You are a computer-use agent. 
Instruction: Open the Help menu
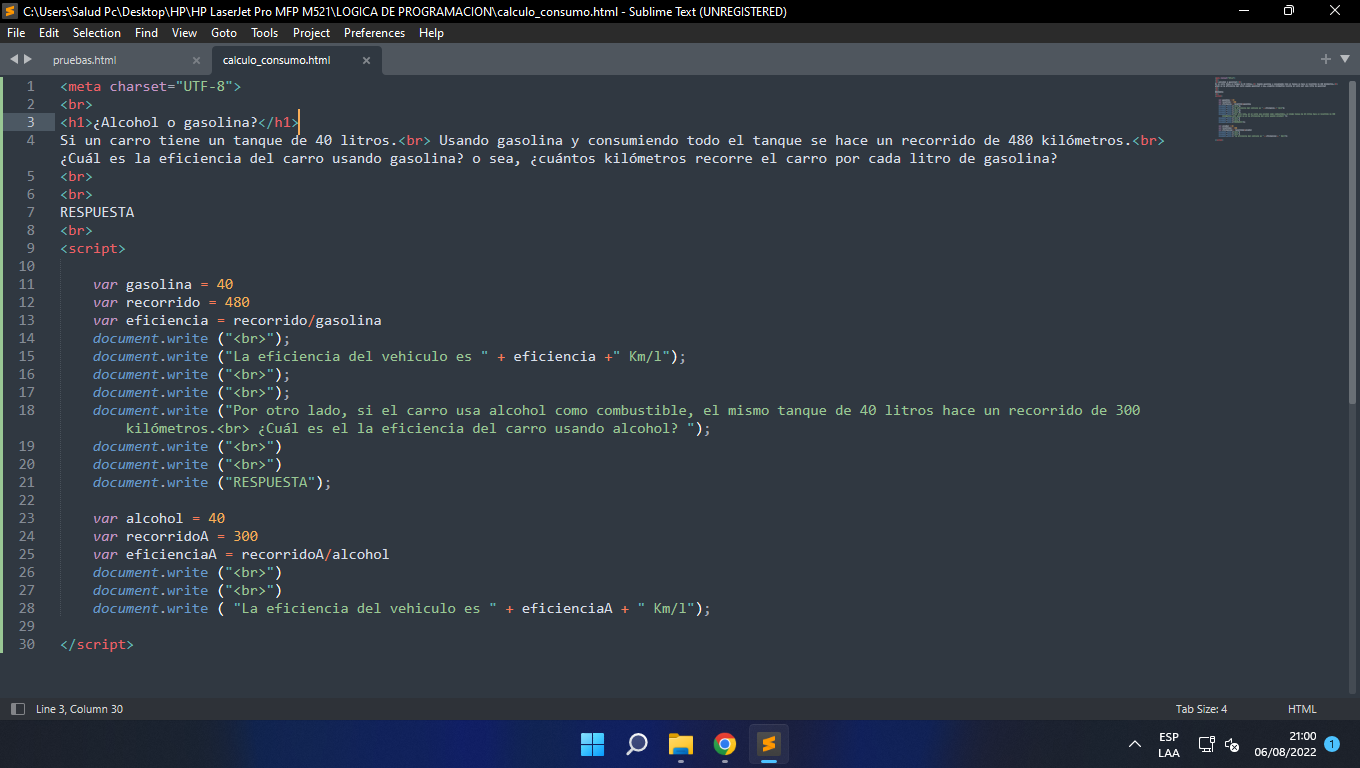(431, 33)
